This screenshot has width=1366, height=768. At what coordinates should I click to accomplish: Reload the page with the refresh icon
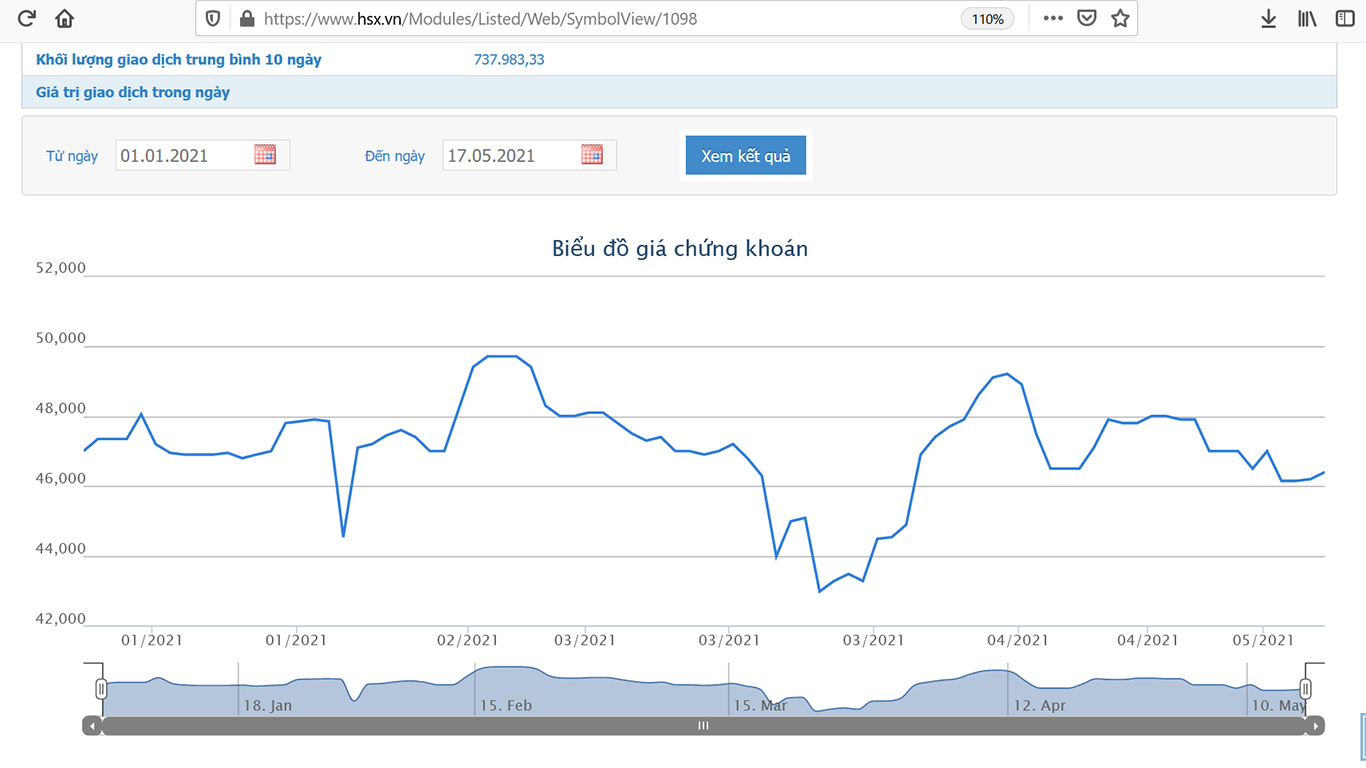pyautogui.click(x=27, y=18)
